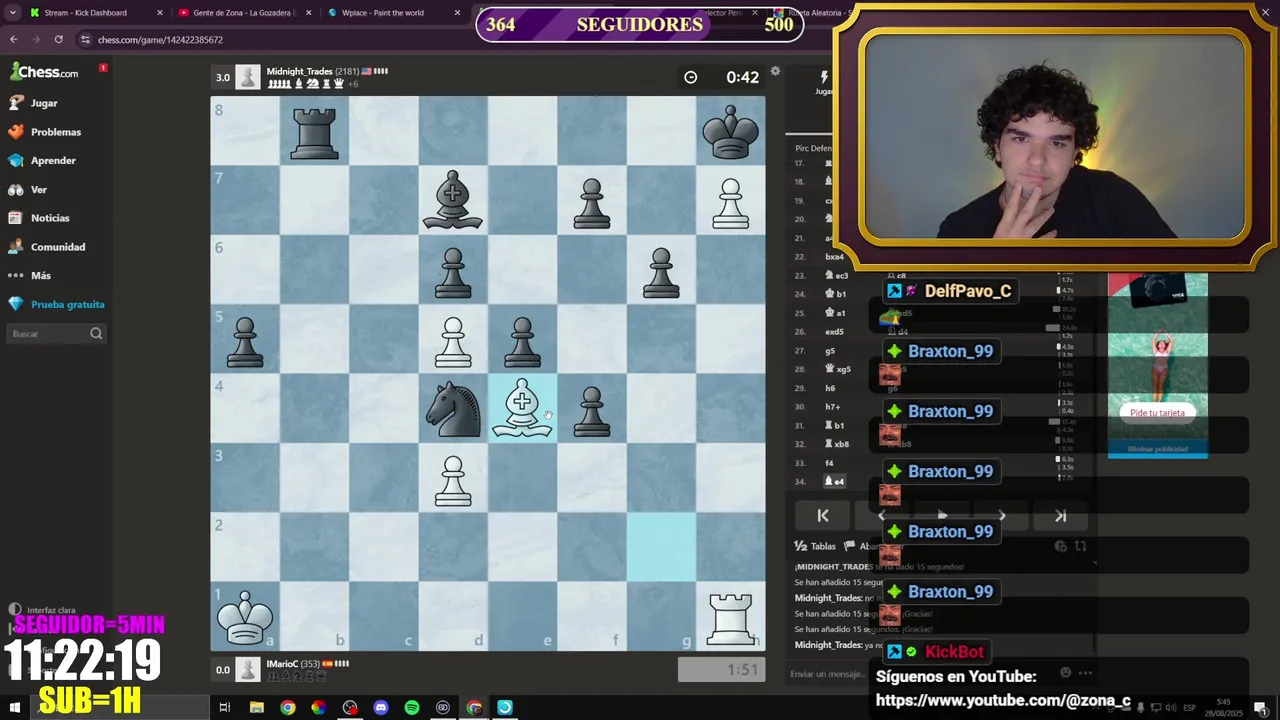The width and height of the screenshot is (1280, 720).
Task: Go back in the browser
Action: click(14, 39)
